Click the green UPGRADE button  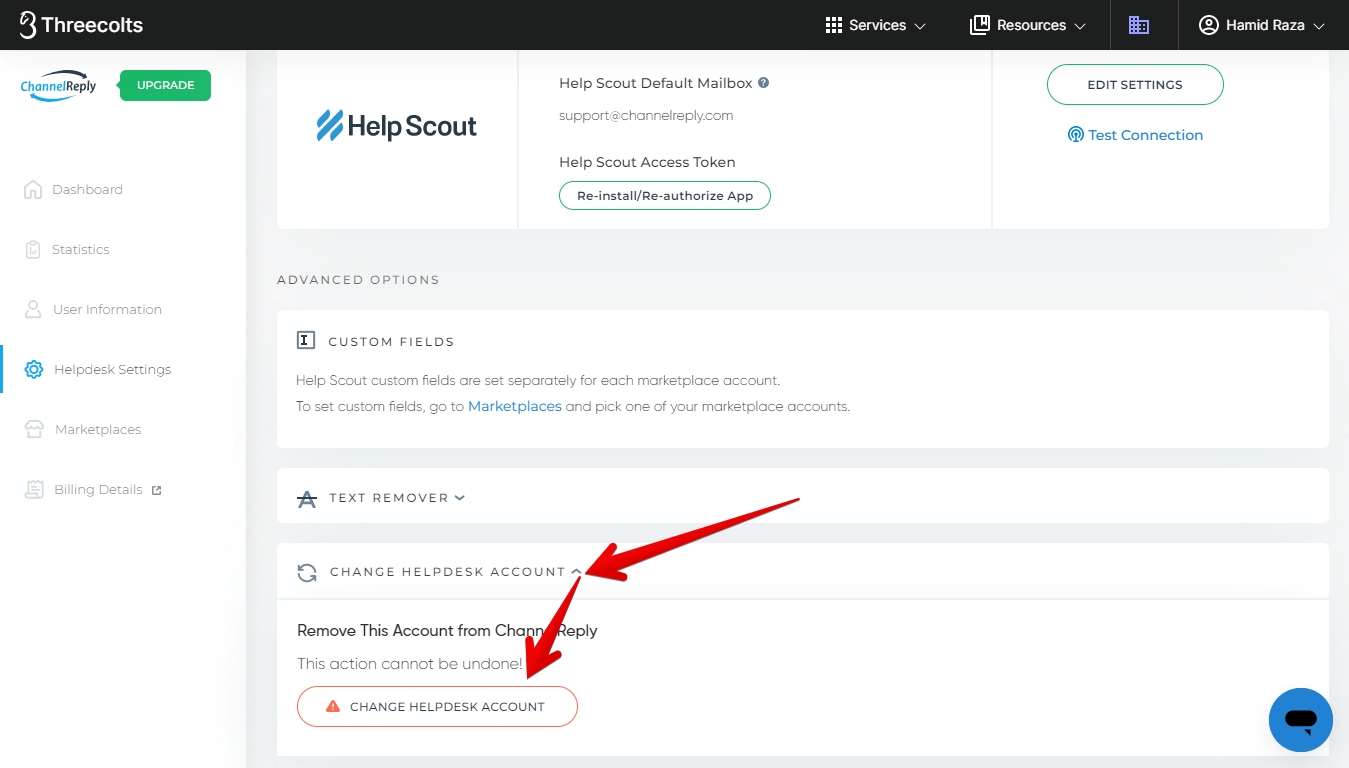(165, 85)
